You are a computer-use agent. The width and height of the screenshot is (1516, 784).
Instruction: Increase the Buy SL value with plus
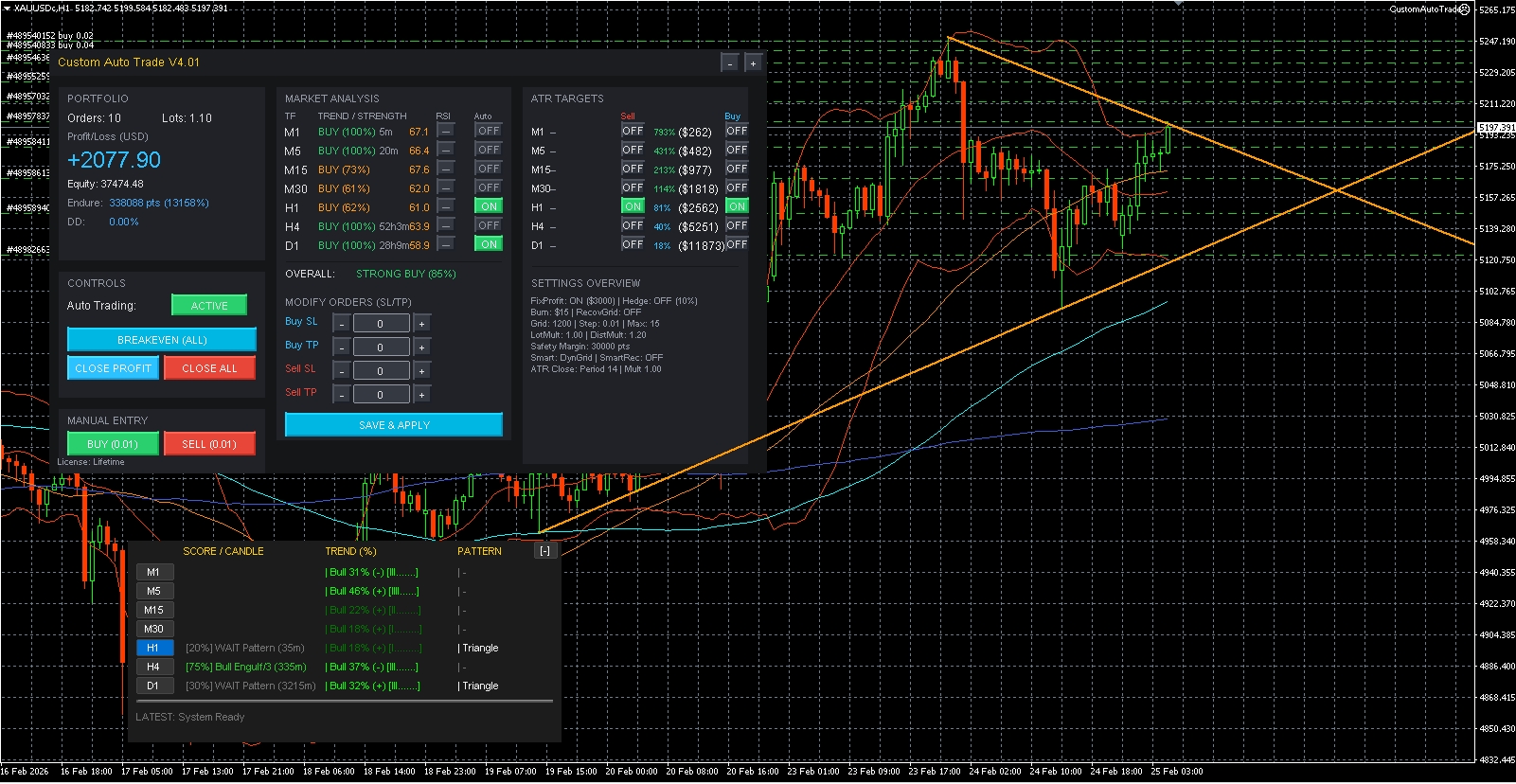[x=421, y=324]
